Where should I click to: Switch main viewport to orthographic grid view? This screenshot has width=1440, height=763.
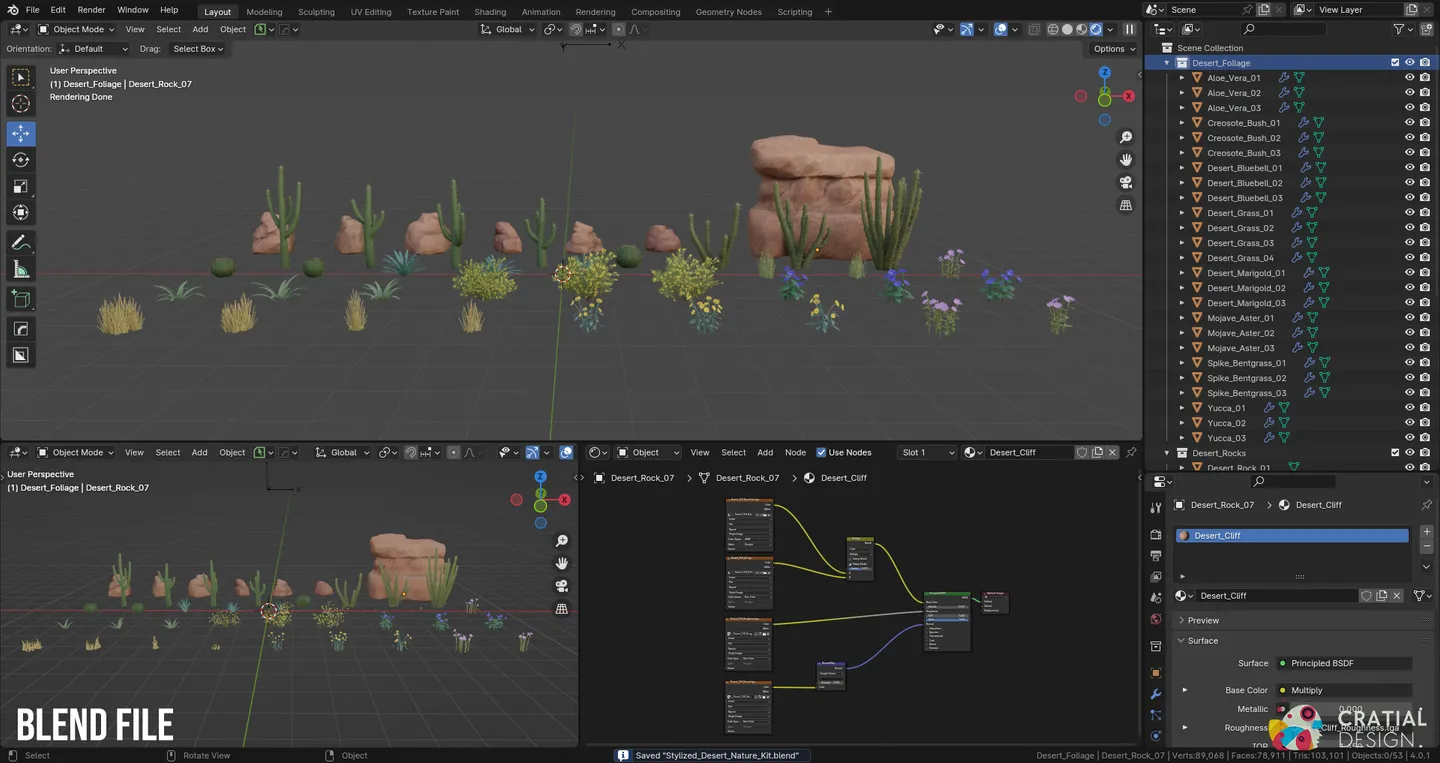tap(1126, 206)
